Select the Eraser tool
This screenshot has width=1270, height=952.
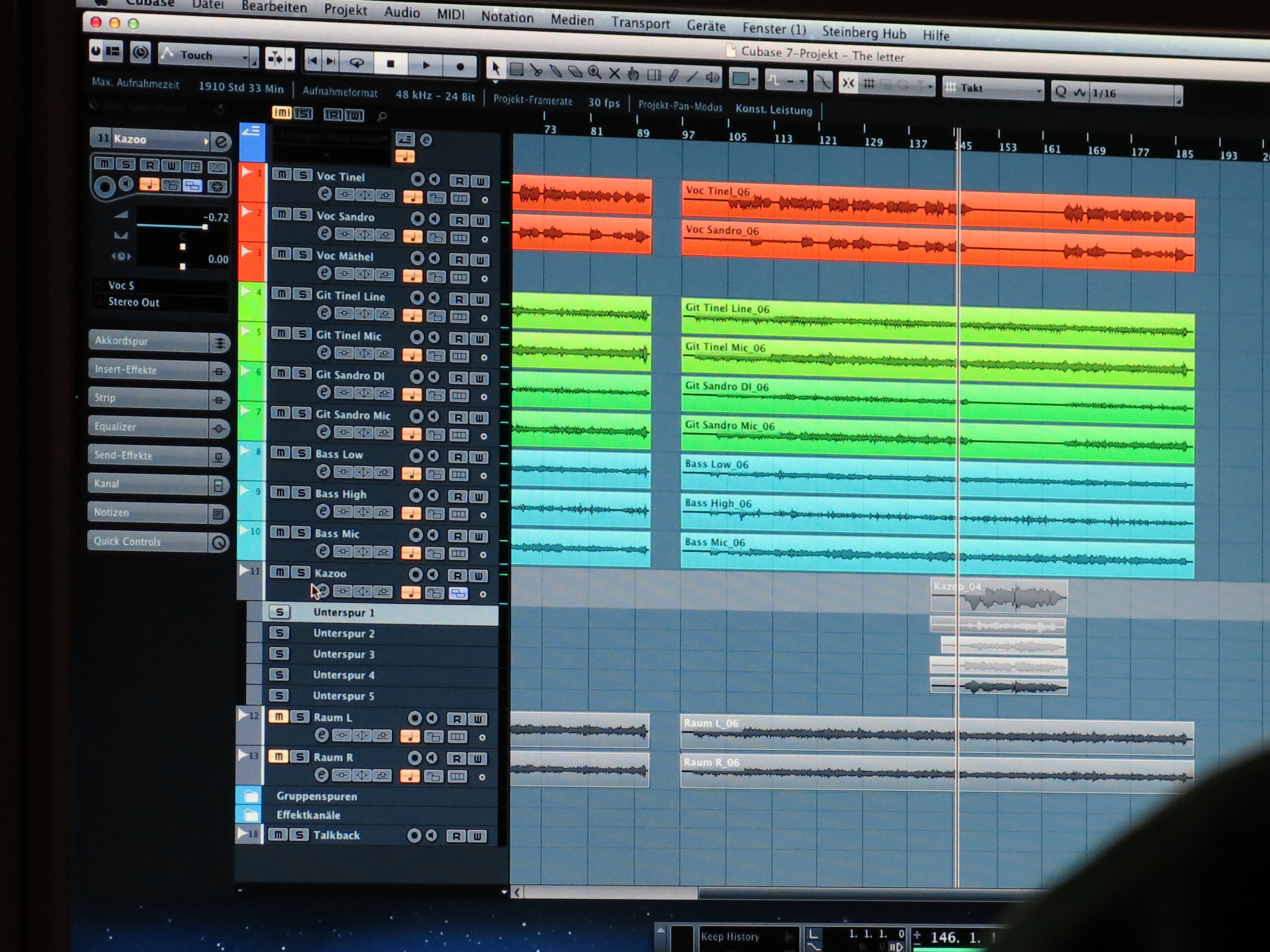[575, 72]
